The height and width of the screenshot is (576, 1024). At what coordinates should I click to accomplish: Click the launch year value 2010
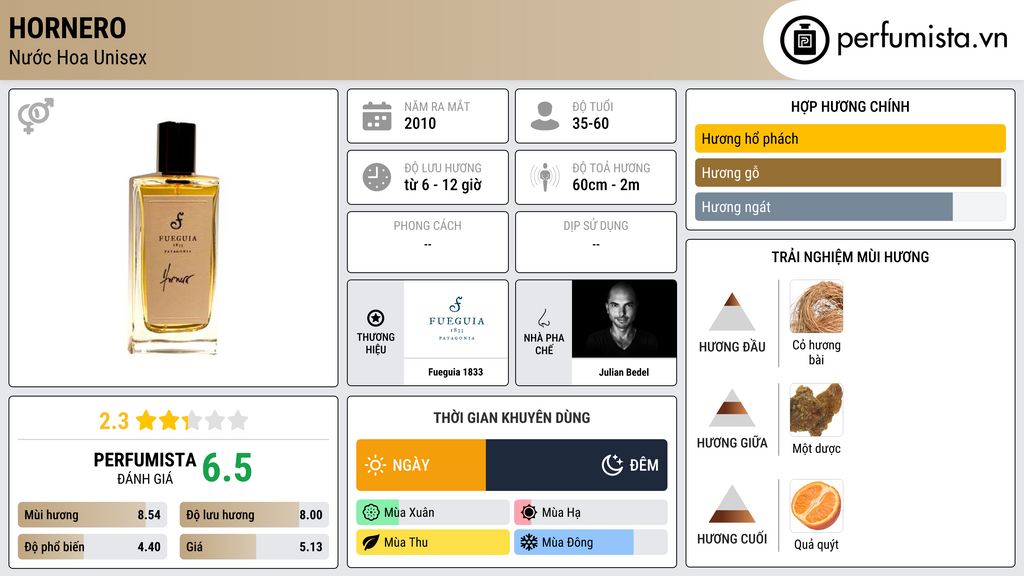click(x=420, y=123)
